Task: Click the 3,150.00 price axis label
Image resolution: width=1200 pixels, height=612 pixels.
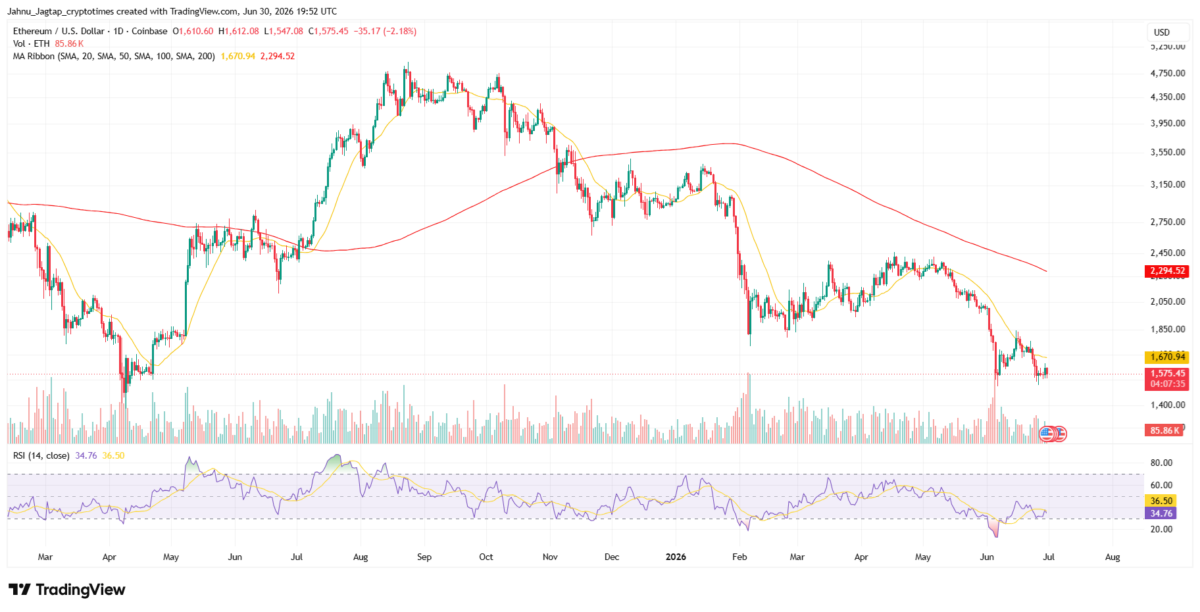Action: [x=1167, y=185]
